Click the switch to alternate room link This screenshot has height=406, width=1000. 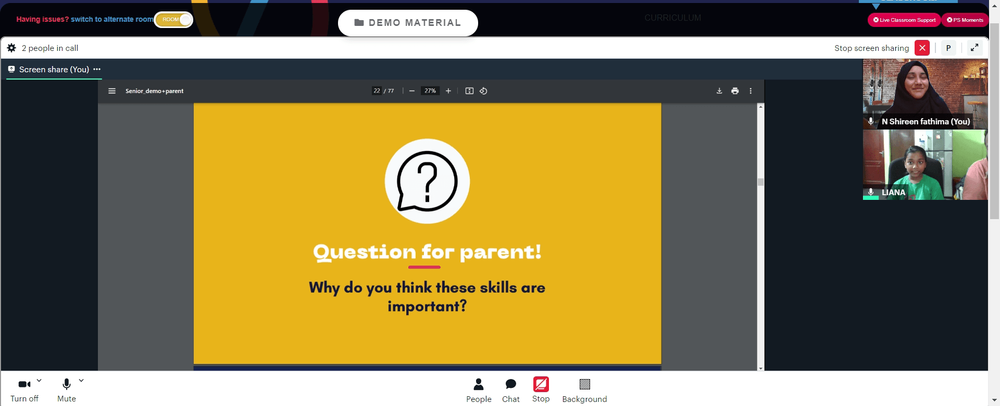point(112,20)
